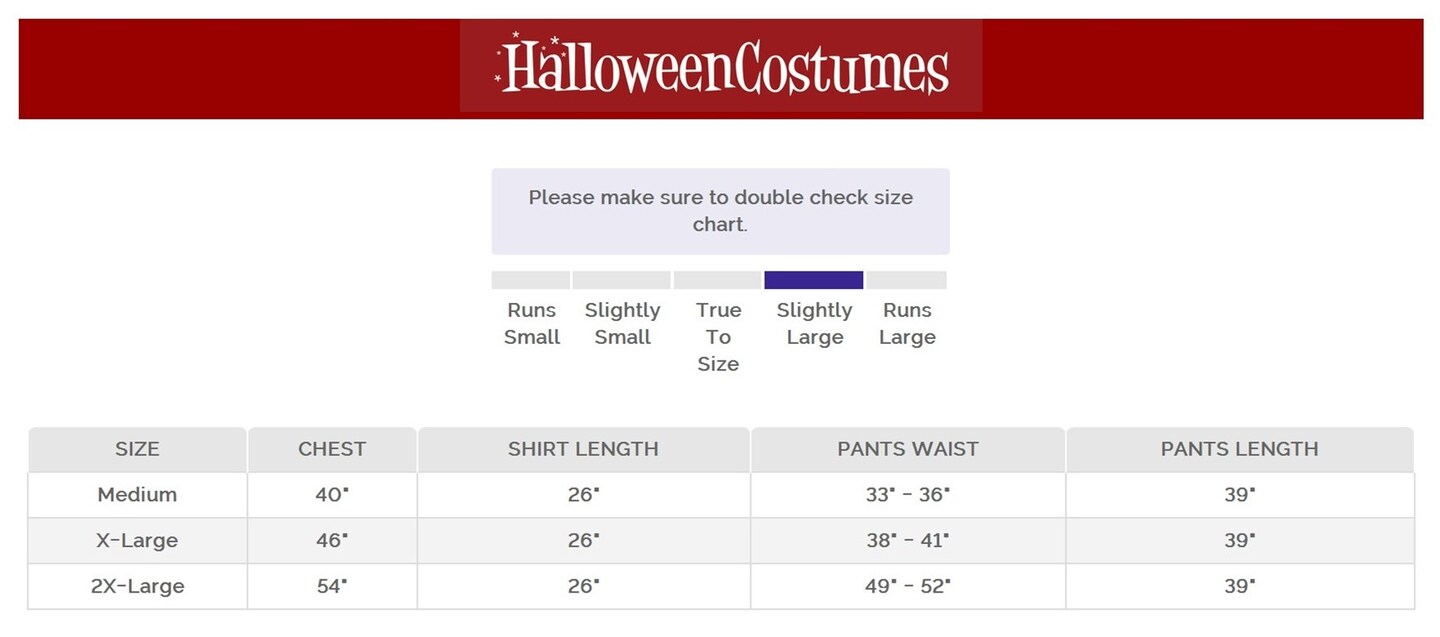Click the HalloweenCostumes logo

pyautogui.click(x=721, y=66)
